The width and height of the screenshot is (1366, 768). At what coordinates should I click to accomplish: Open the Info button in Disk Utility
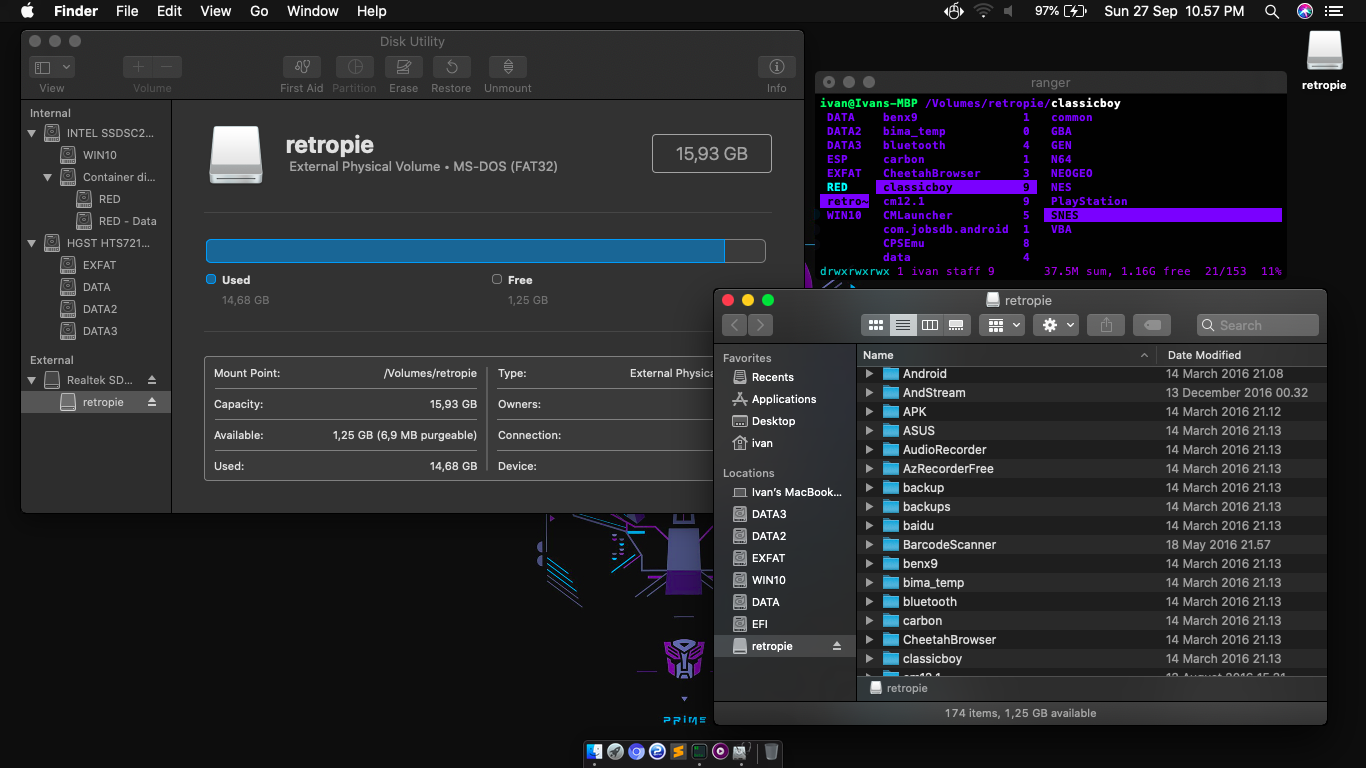pos(777,67)
